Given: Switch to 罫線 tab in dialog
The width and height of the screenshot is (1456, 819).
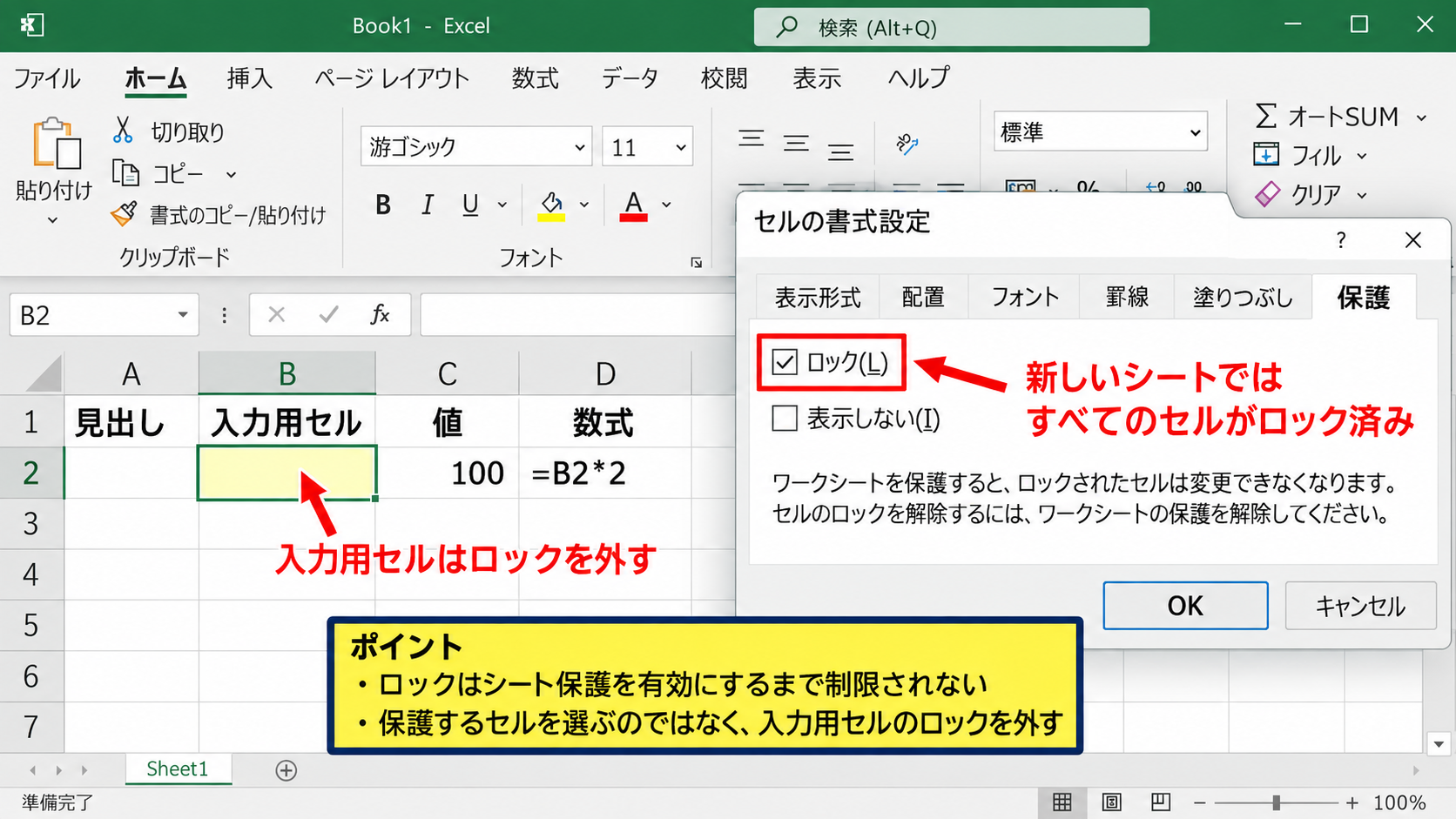Looking at the screenshot, I should point(1127,298).
